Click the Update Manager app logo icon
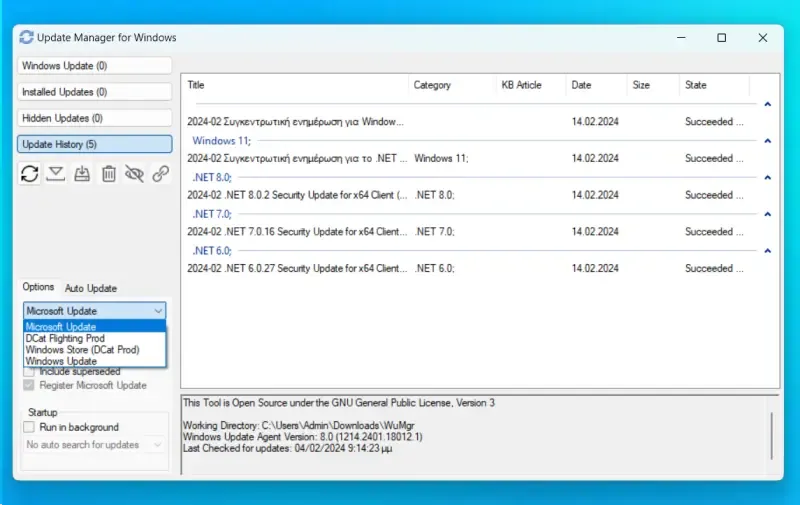This screenshot has height=505, width=800. tap(26, 37)
